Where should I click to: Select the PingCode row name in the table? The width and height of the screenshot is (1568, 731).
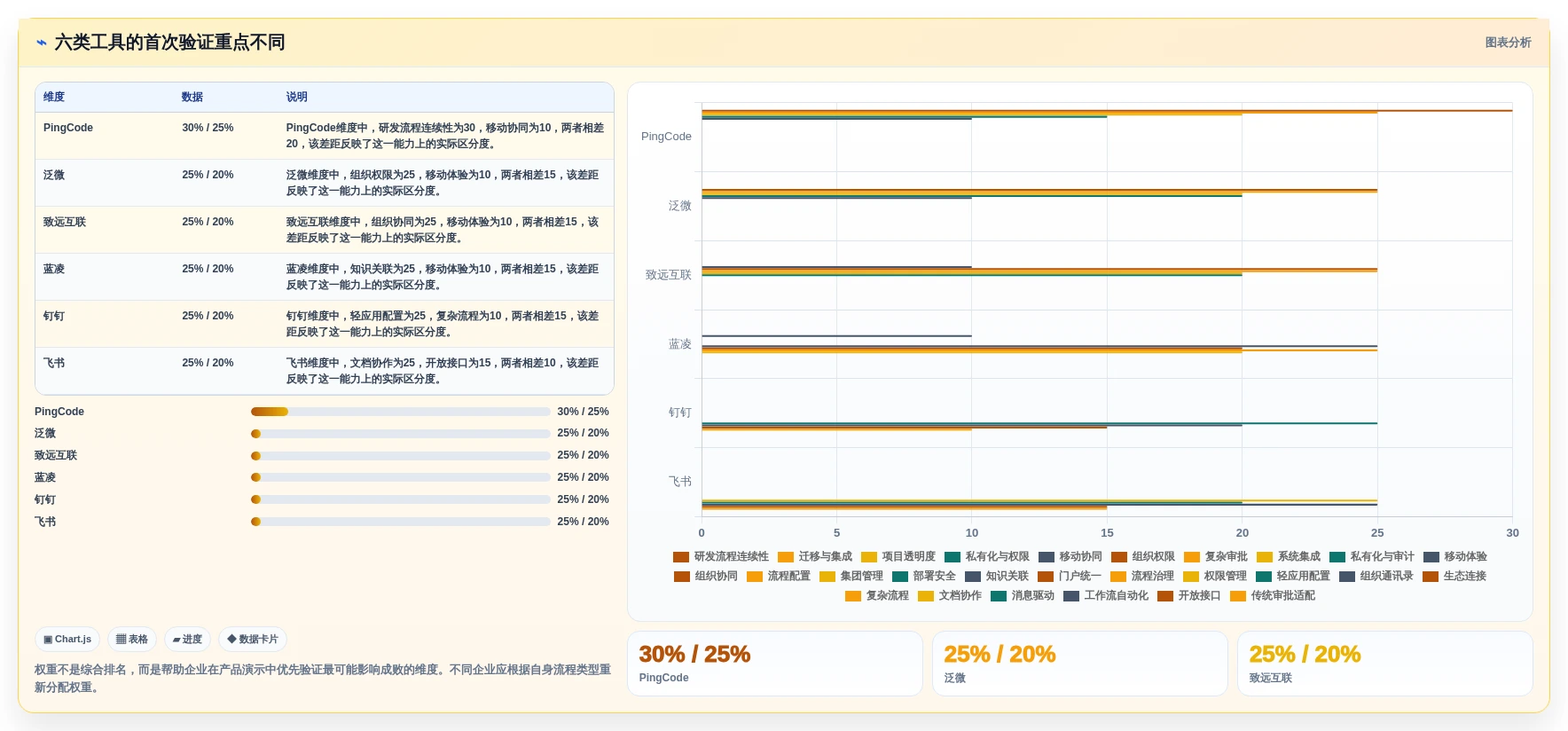[68, 128]
